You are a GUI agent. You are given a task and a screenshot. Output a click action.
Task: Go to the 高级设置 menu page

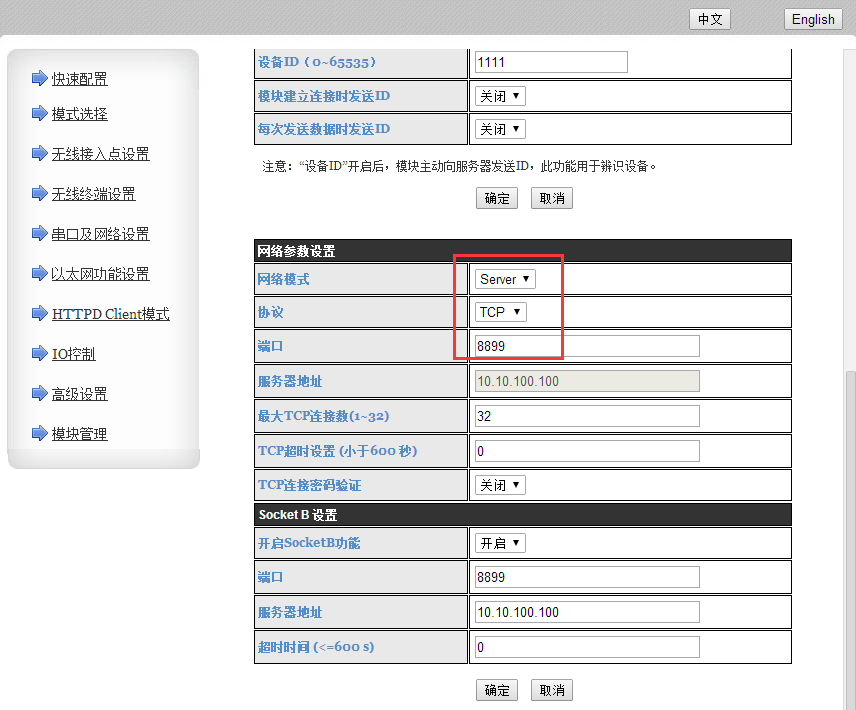click(x=80, y=394)
